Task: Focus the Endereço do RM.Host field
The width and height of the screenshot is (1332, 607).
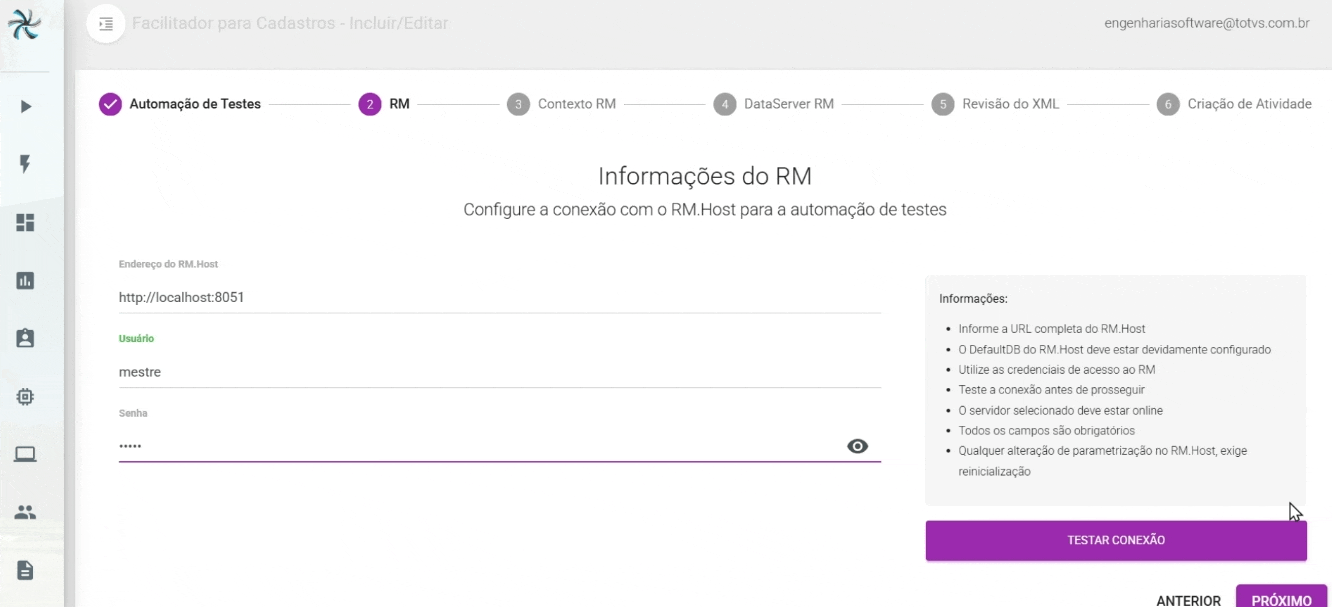Action: click(x=499, y=297)
